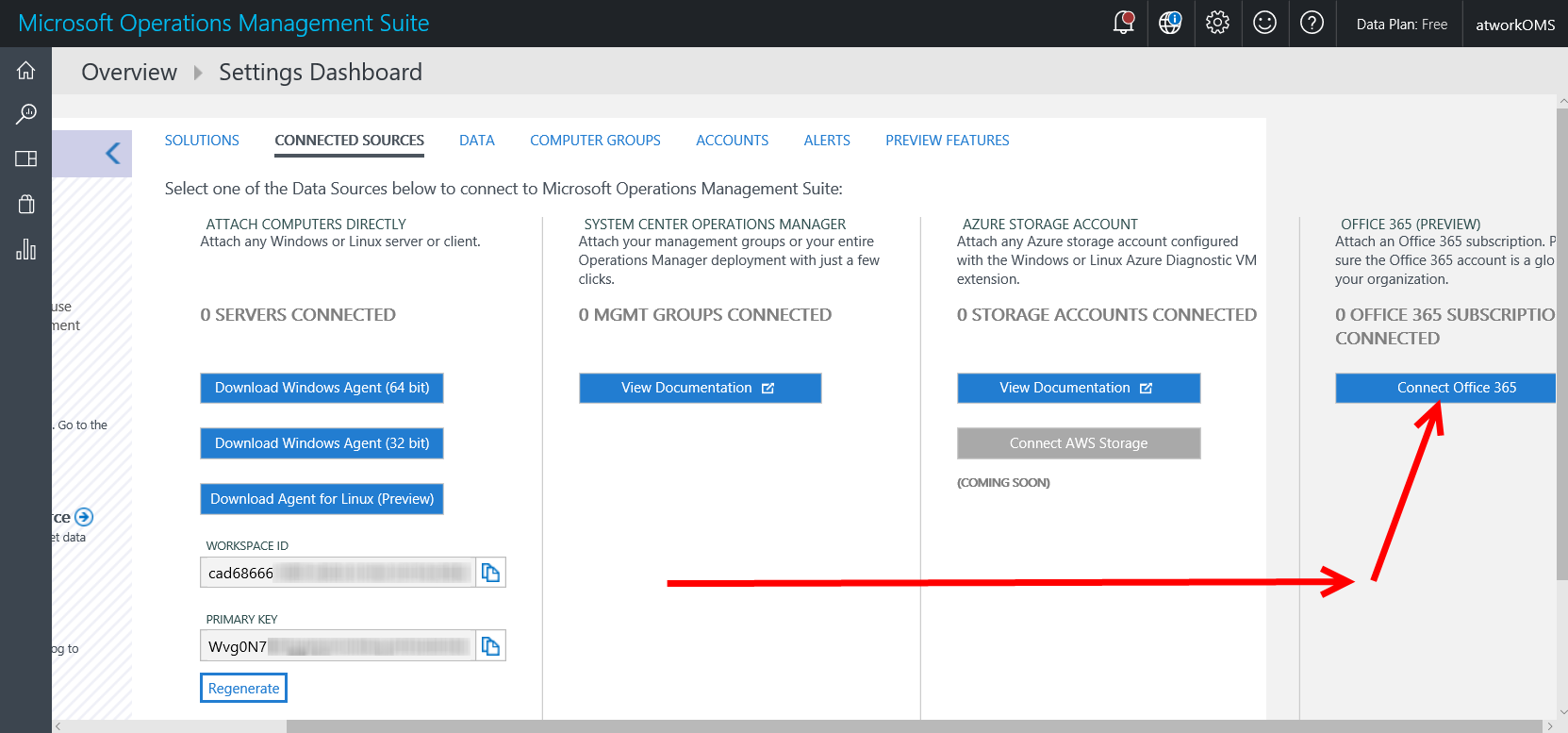Switch to the Solutions tab

point(202,141)
